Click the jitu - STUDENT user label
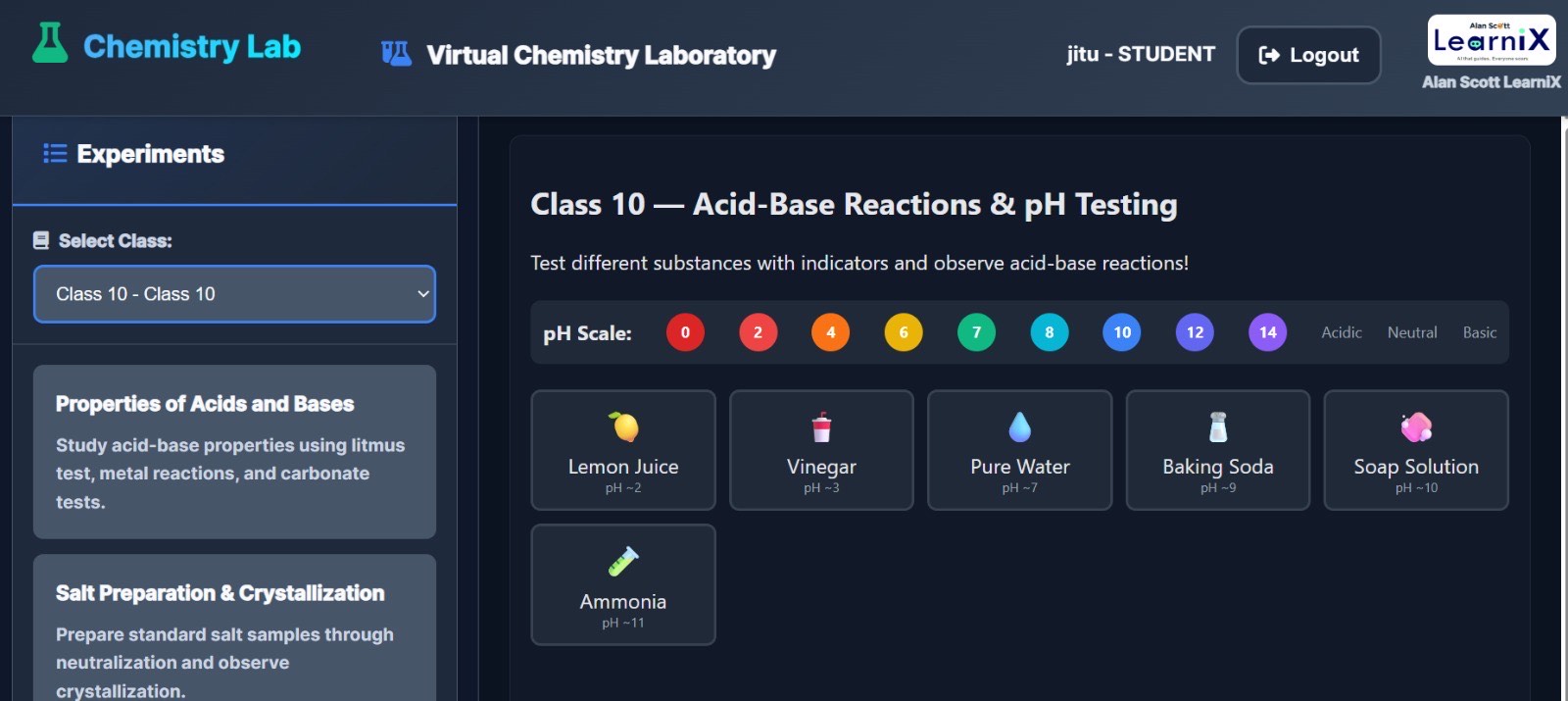This screenshot has width=1568, height=701. [x=1141, y=55]
